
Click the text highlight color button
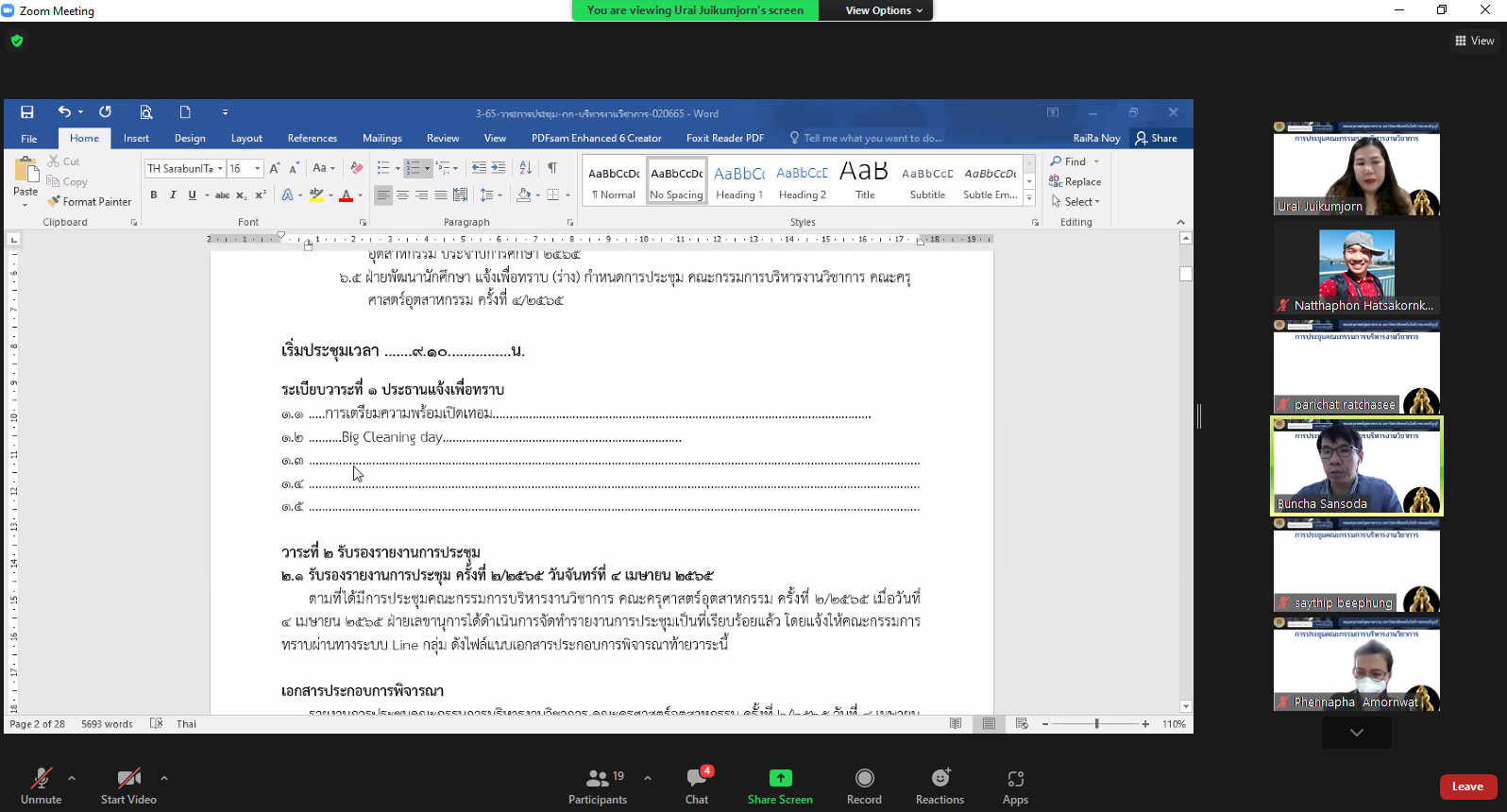tap(316, 195)
